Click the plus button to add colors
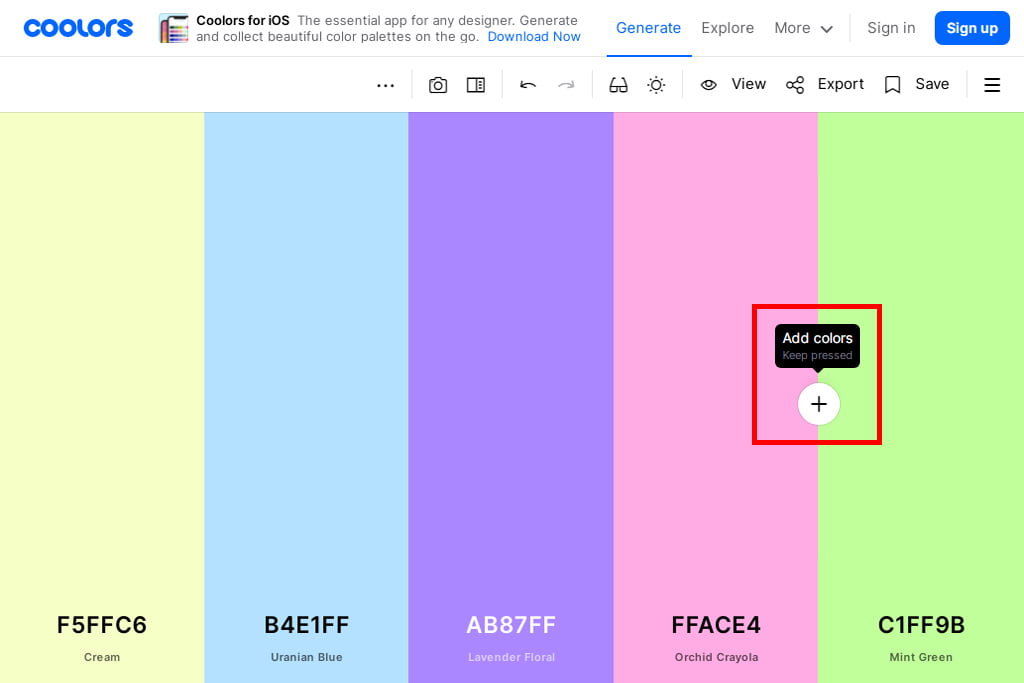Screen dimensions: 1024x683 819,404
